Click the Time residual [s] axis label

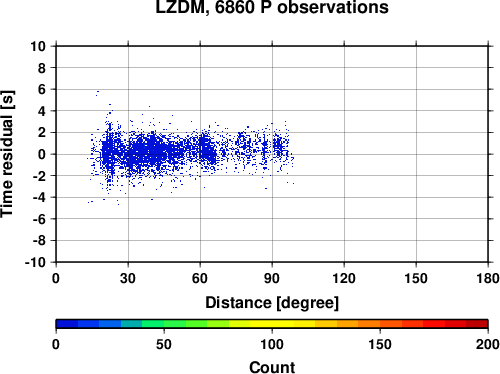(7, 154)
